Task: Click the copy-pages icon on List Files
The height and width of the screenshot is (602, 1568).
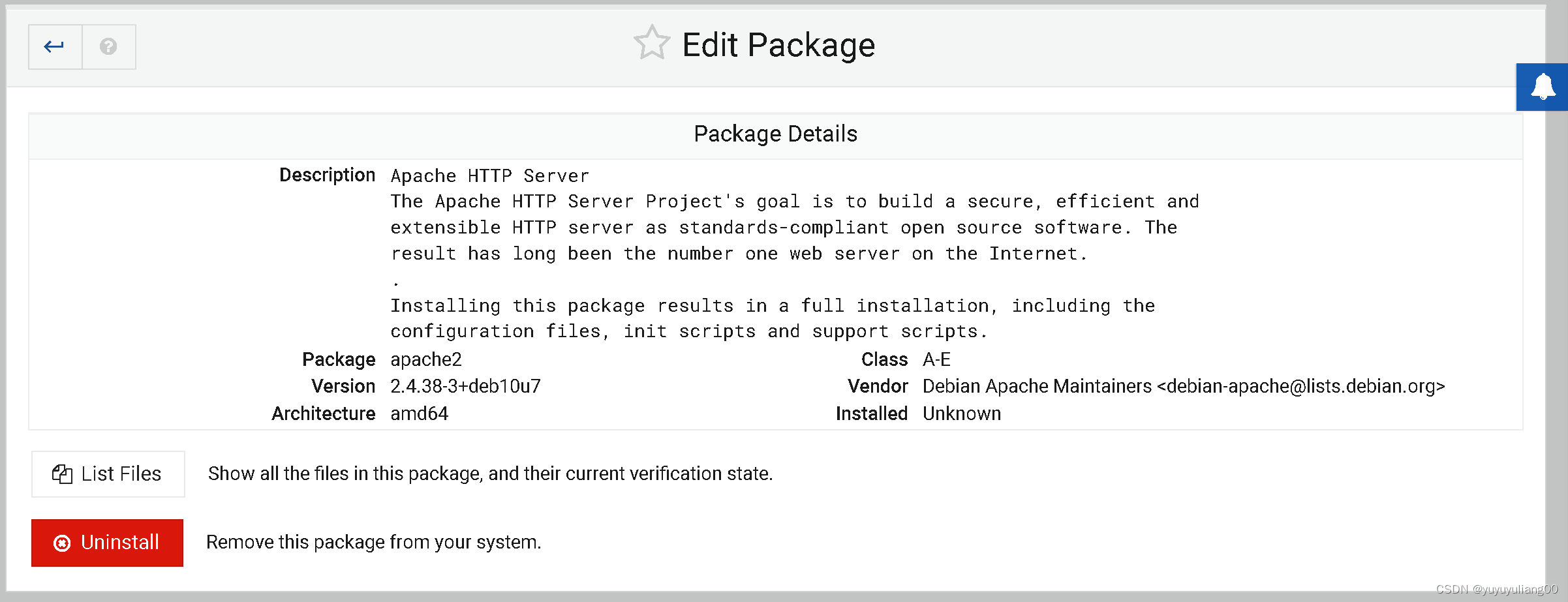Action: 61,474
